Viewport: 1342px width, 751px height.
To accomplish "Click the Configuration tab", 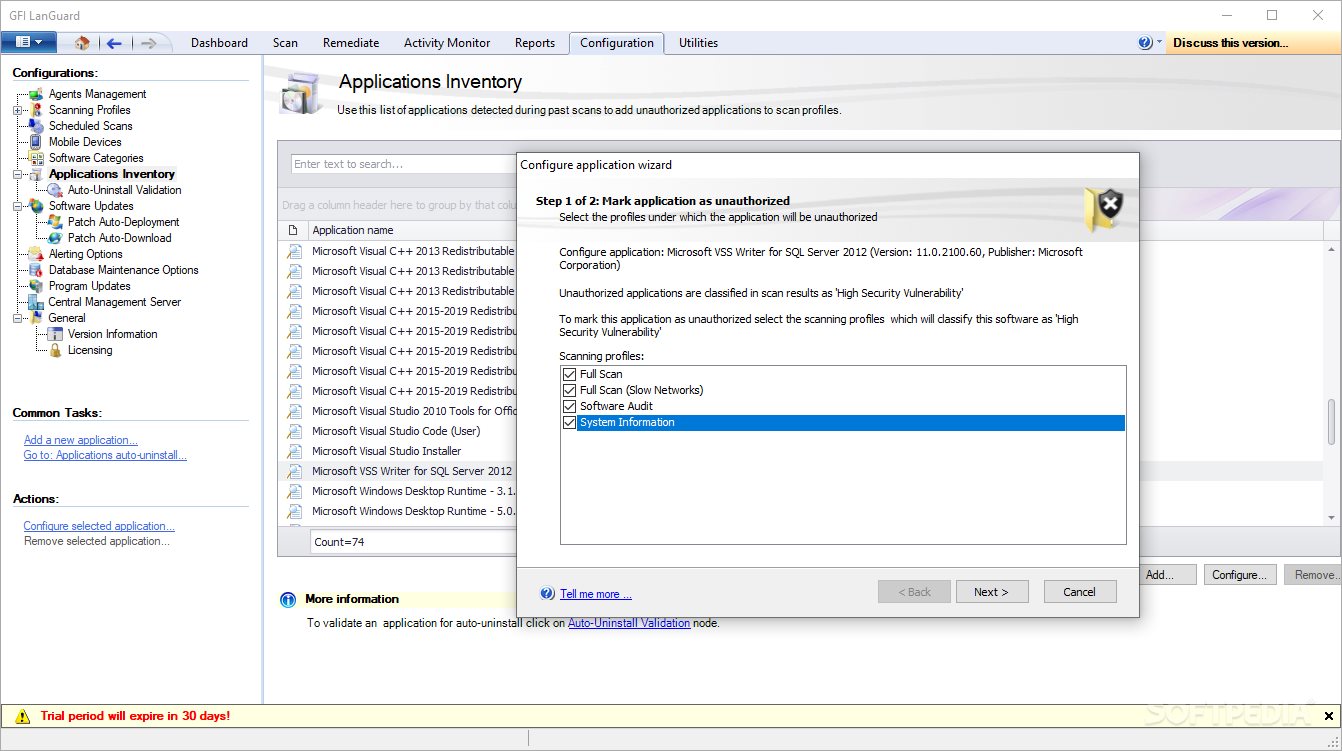I will [617, 43].
